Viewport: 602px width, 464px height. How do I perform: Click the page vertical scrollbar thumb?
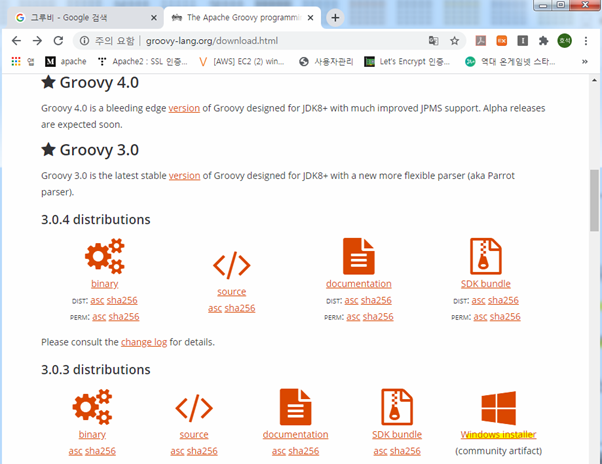point(594,200)
